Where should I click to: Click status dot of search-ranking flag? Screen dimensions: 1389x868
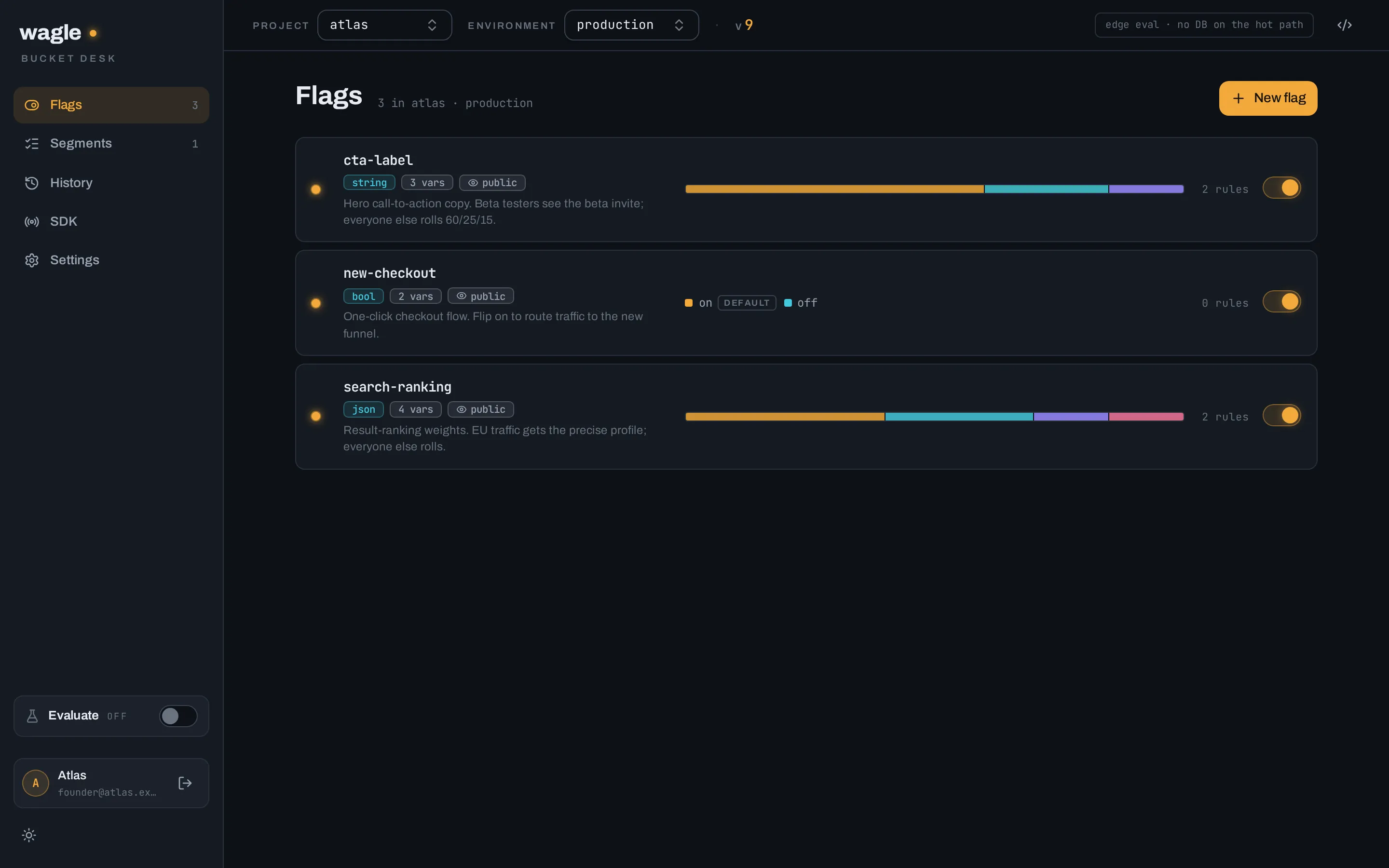pos(316,416)
